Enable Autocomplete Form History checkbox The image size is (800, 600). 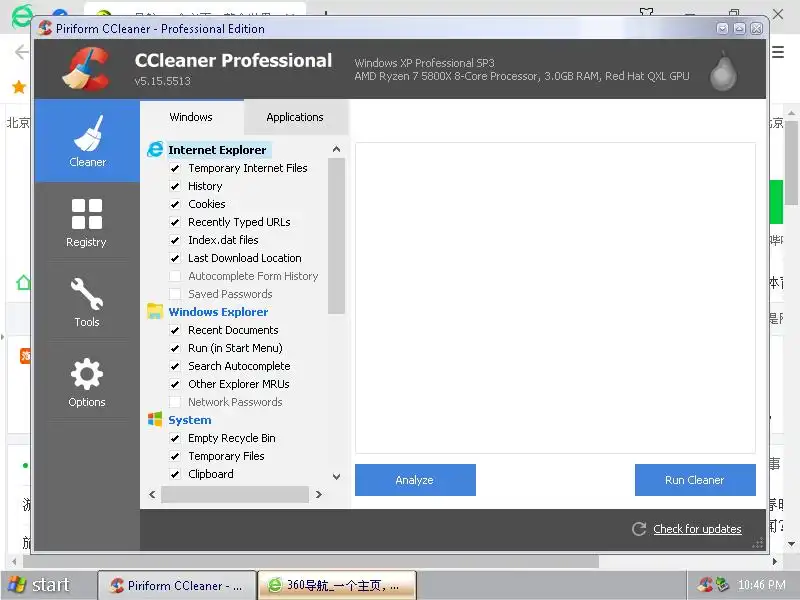point(175,276)
